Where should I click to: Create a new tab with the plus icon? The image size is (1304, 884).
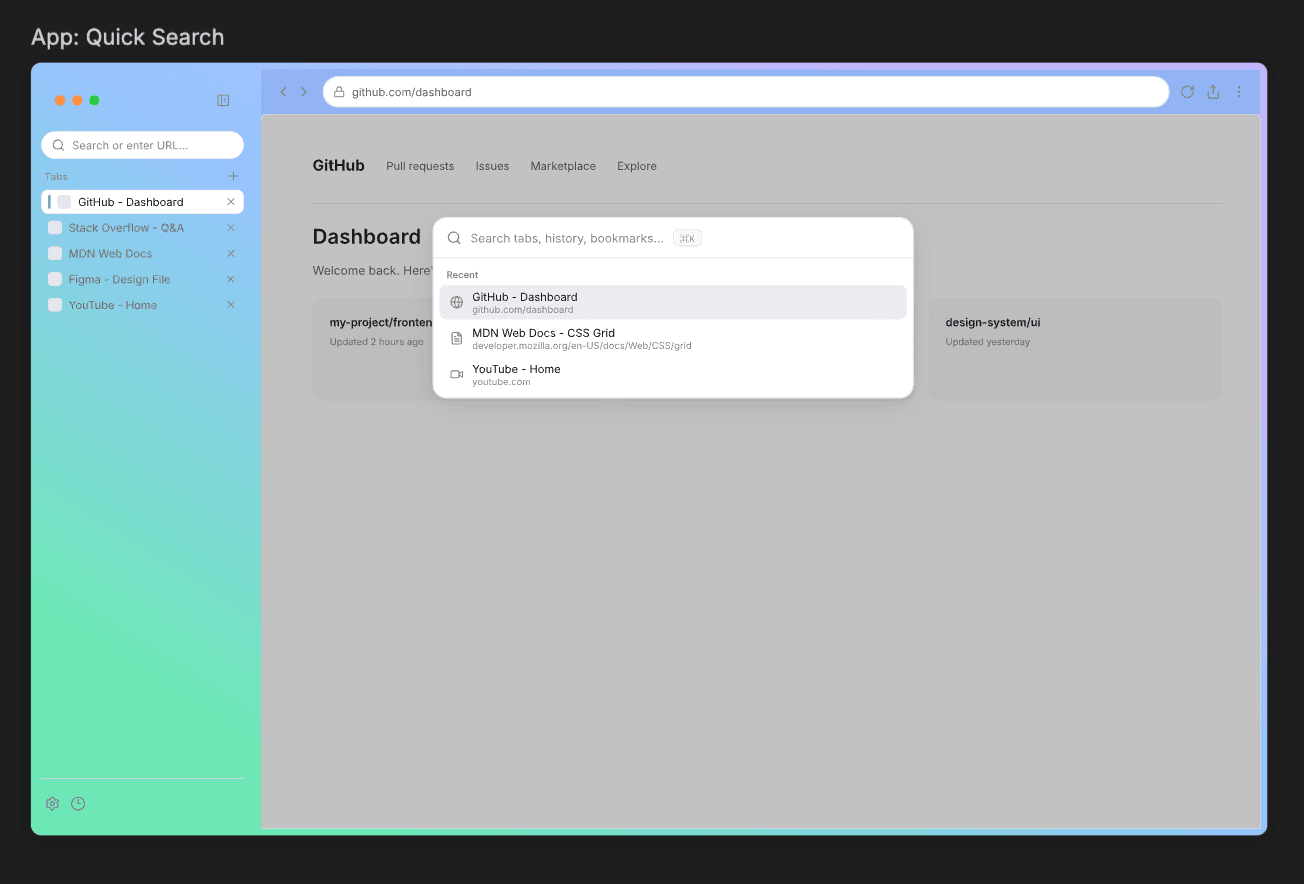[232, 175]
